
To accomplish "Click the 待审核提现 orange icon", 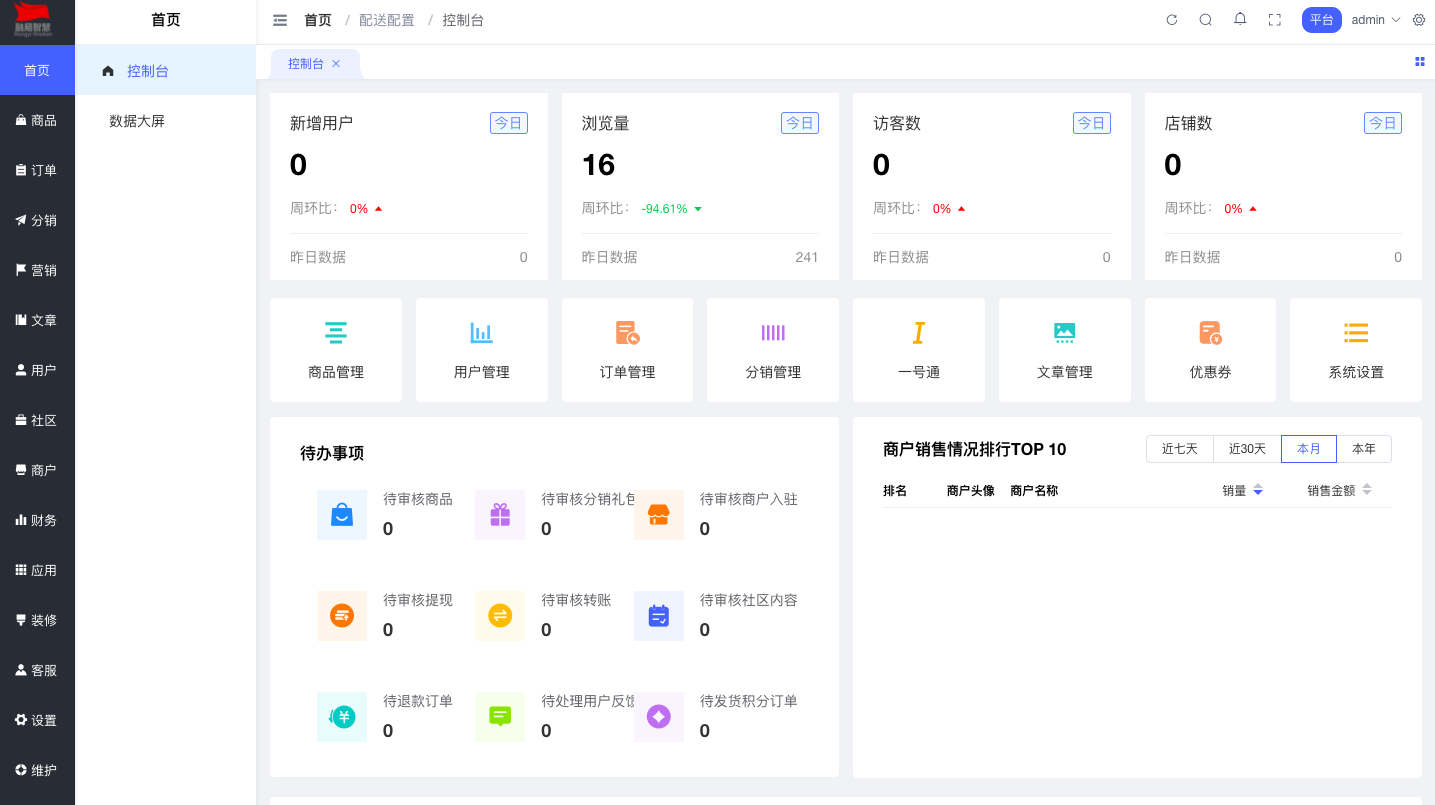I will pyautogui.click(x=342, y=616).
